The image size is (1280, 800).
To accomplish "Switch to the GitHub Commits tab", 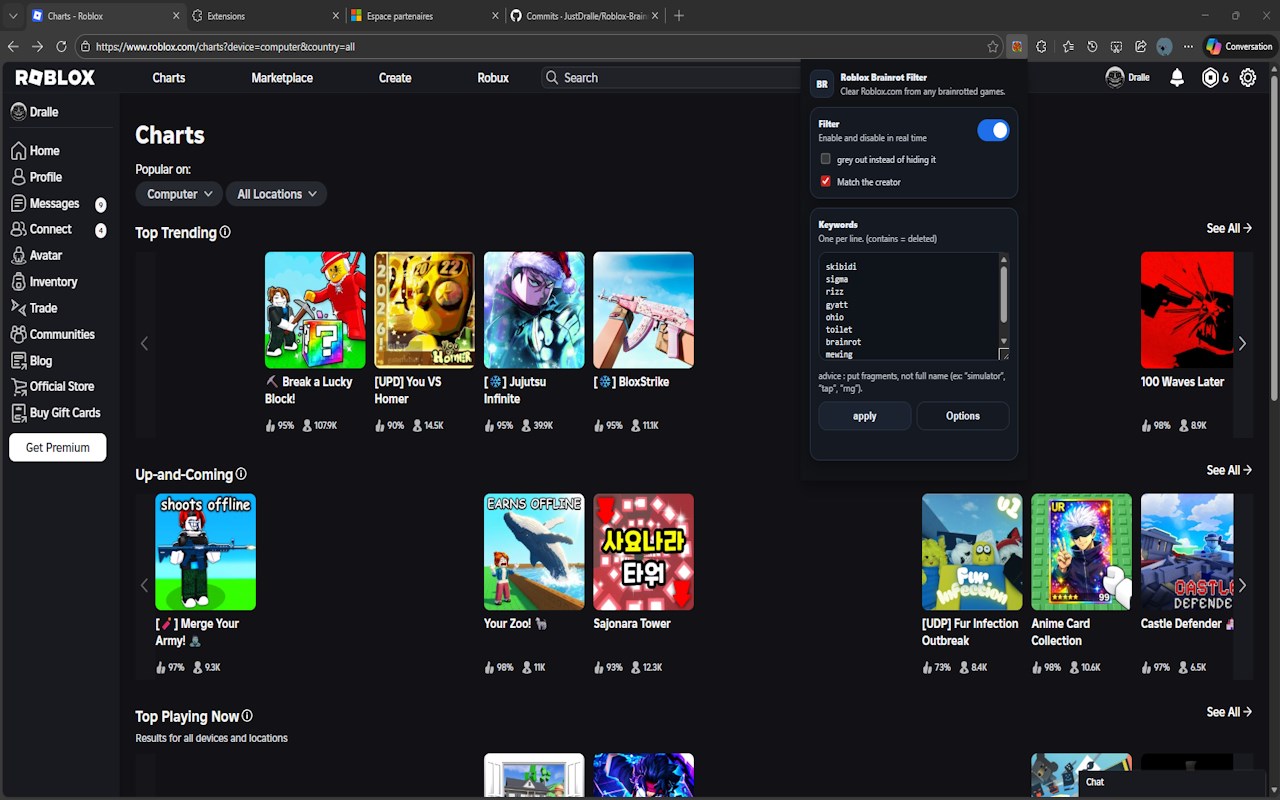I will [x=585, y=16].
